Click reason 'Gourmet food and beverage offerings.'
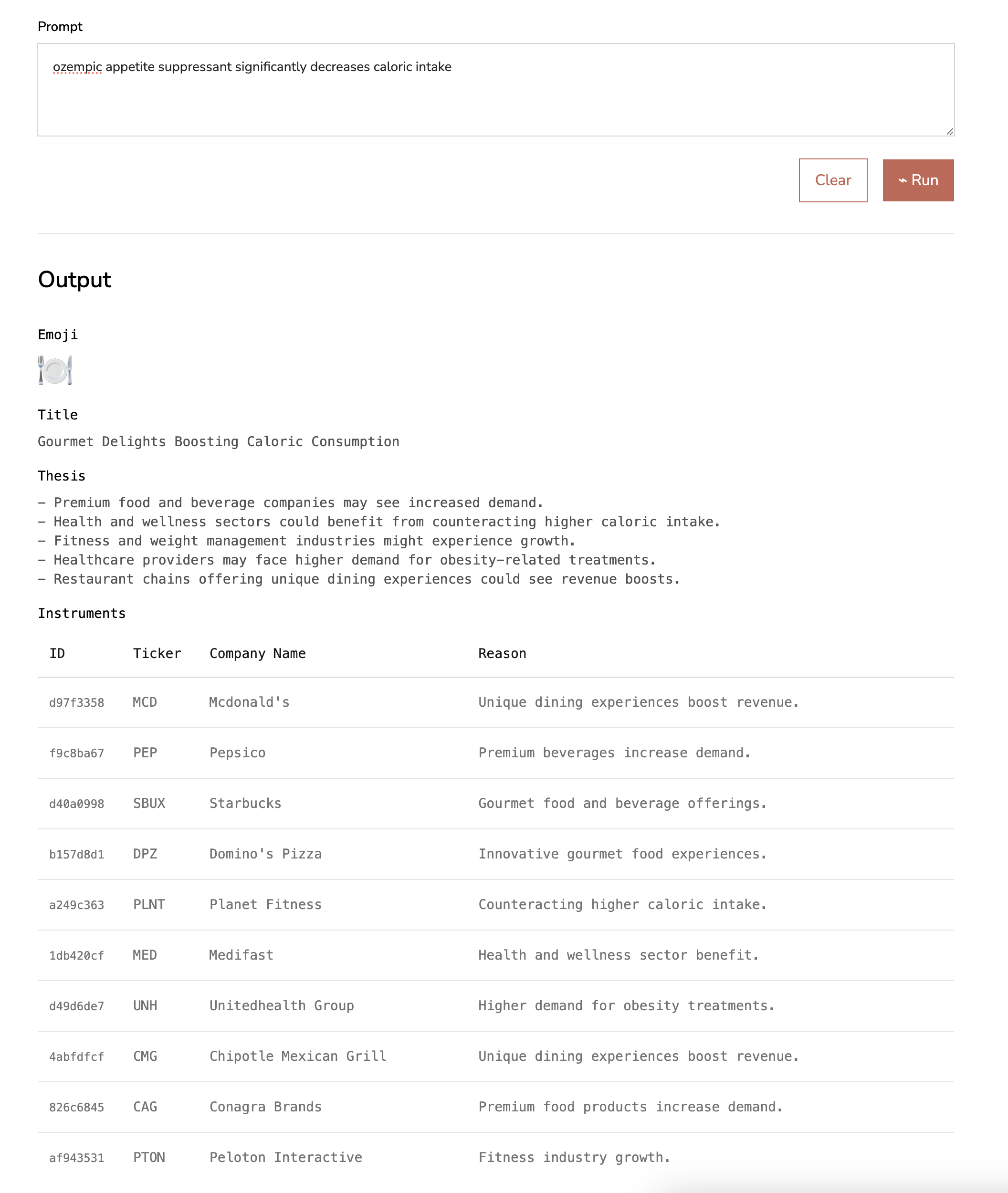The height and width of the screenshot is (1193, 1008). (x=622, y=803)
